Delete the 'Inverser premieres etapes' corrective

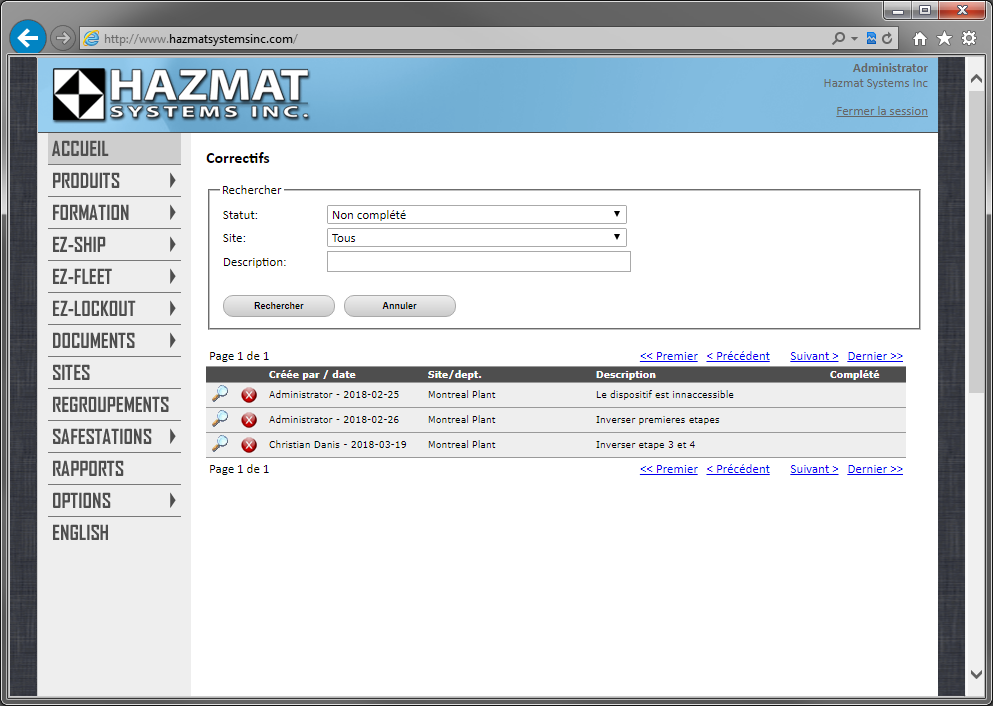[x=249, y=420]
